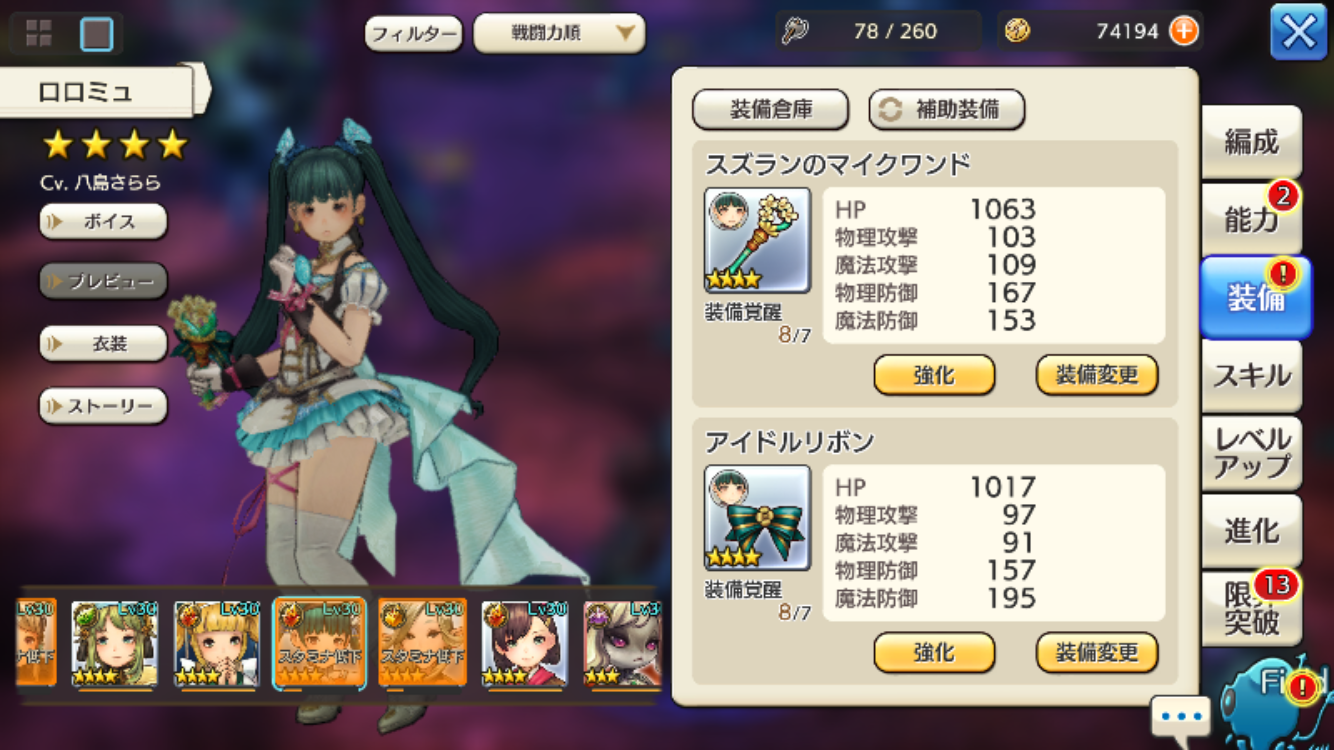Open 装備倉庫 equipment storage
The width and height of the screenshot is (1334, 750).
[770, 109]
